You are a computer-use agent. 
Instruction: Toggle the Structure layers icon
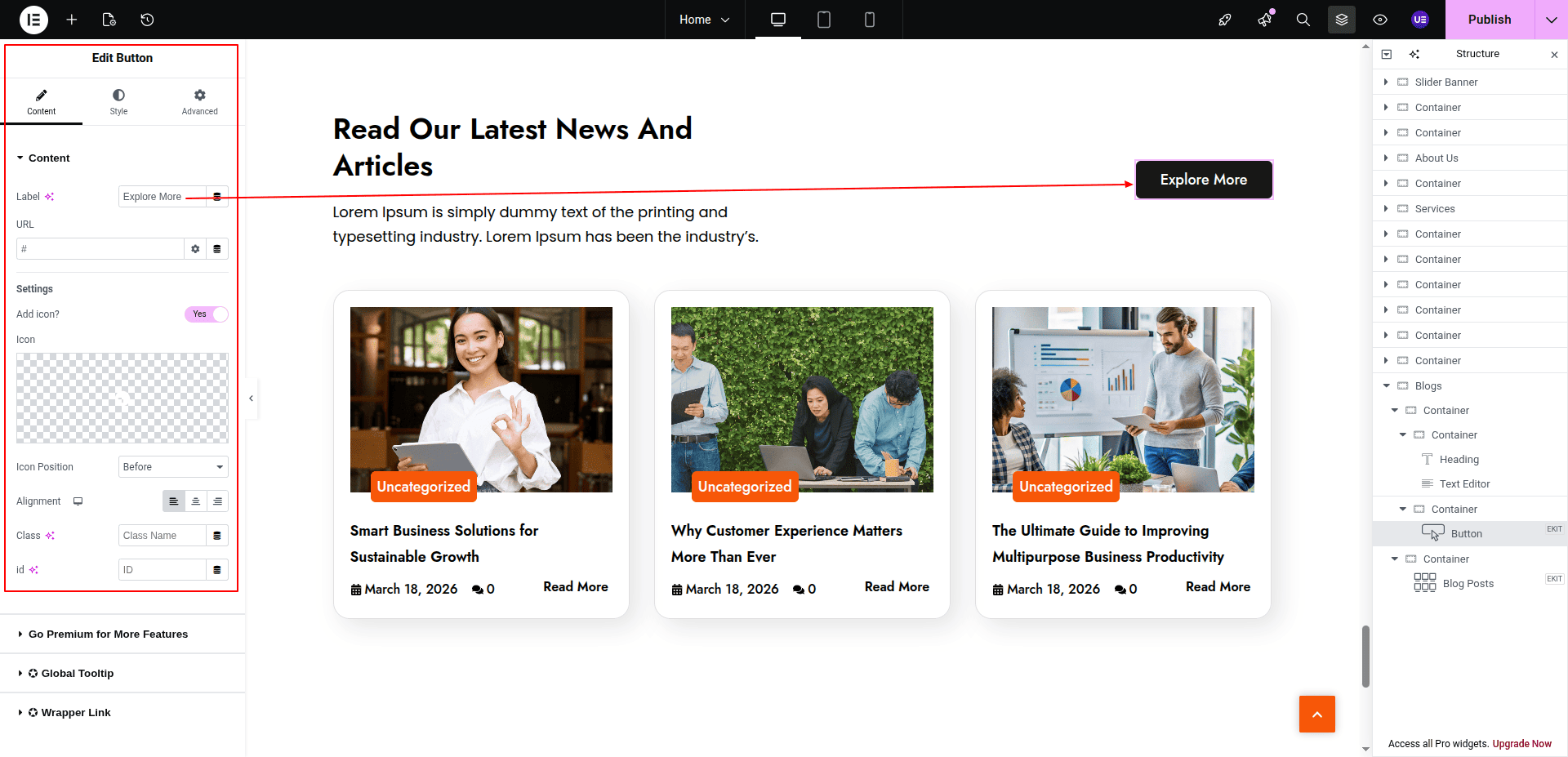[1342, 20]
